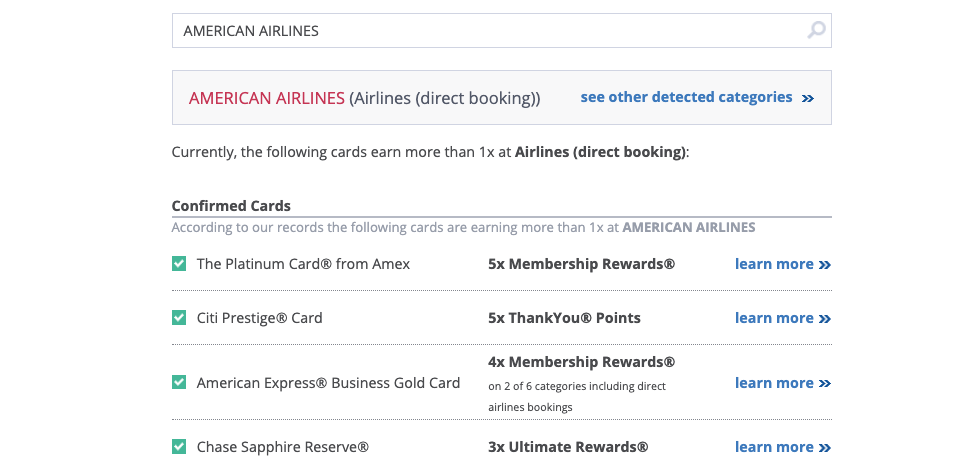
Task: Click the red AMERICAN AIRLINES merchant name
Action: click(267, 98)
